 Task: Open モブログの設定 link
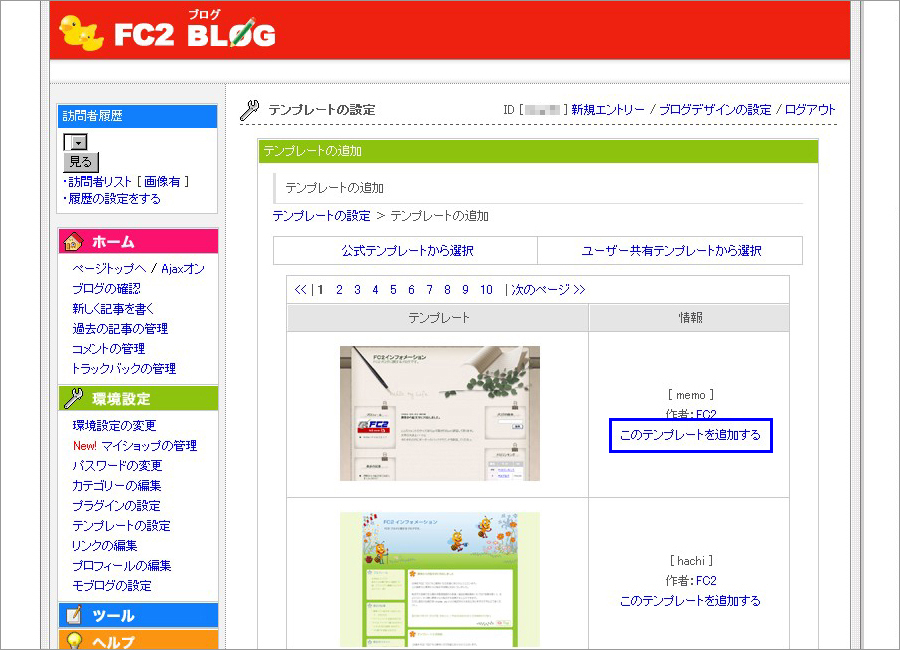pyautogui.click(x=112, y=586)
